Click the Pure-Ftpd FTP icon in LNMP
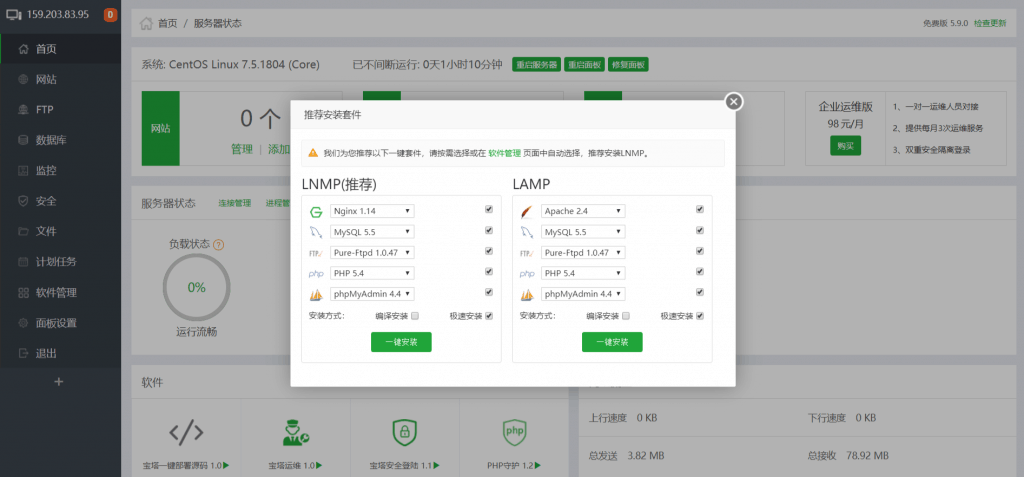 (x=316, y=253)
